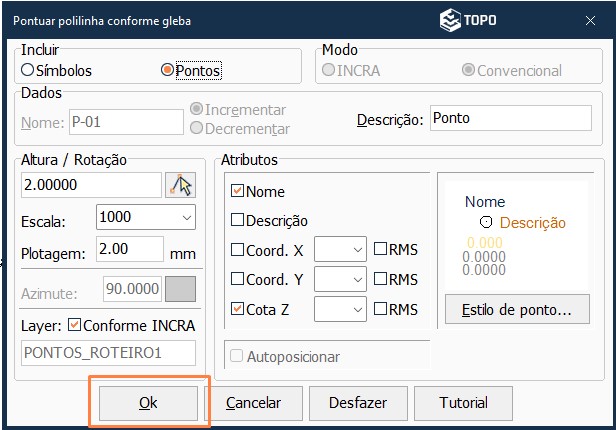
Task: Focus the Altura field showing 2.00000
Action: pyautogui.click(x=91, y=185)
